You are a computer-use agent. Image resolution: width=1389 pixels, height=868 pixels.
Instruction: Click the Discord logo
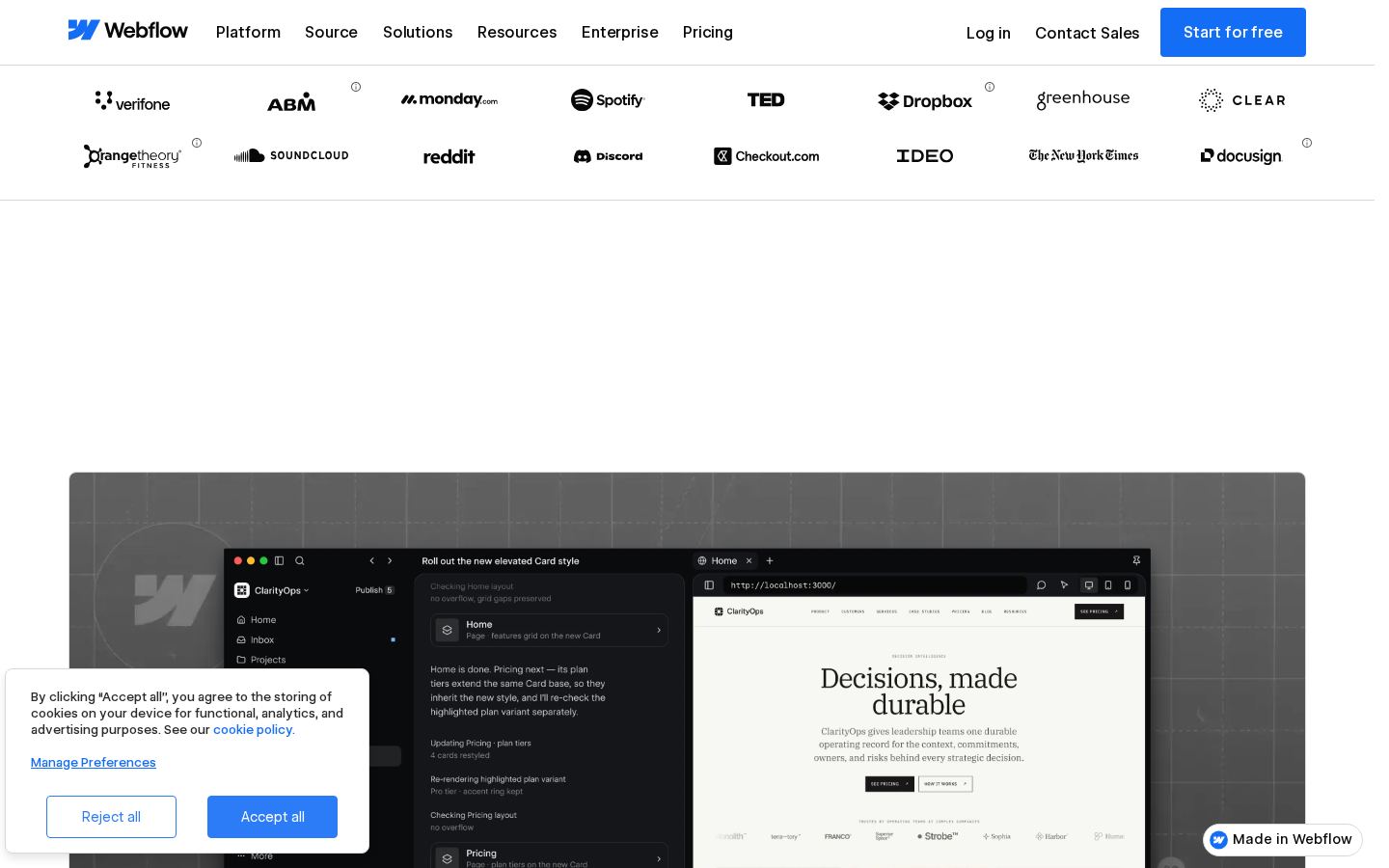point(608,156)
